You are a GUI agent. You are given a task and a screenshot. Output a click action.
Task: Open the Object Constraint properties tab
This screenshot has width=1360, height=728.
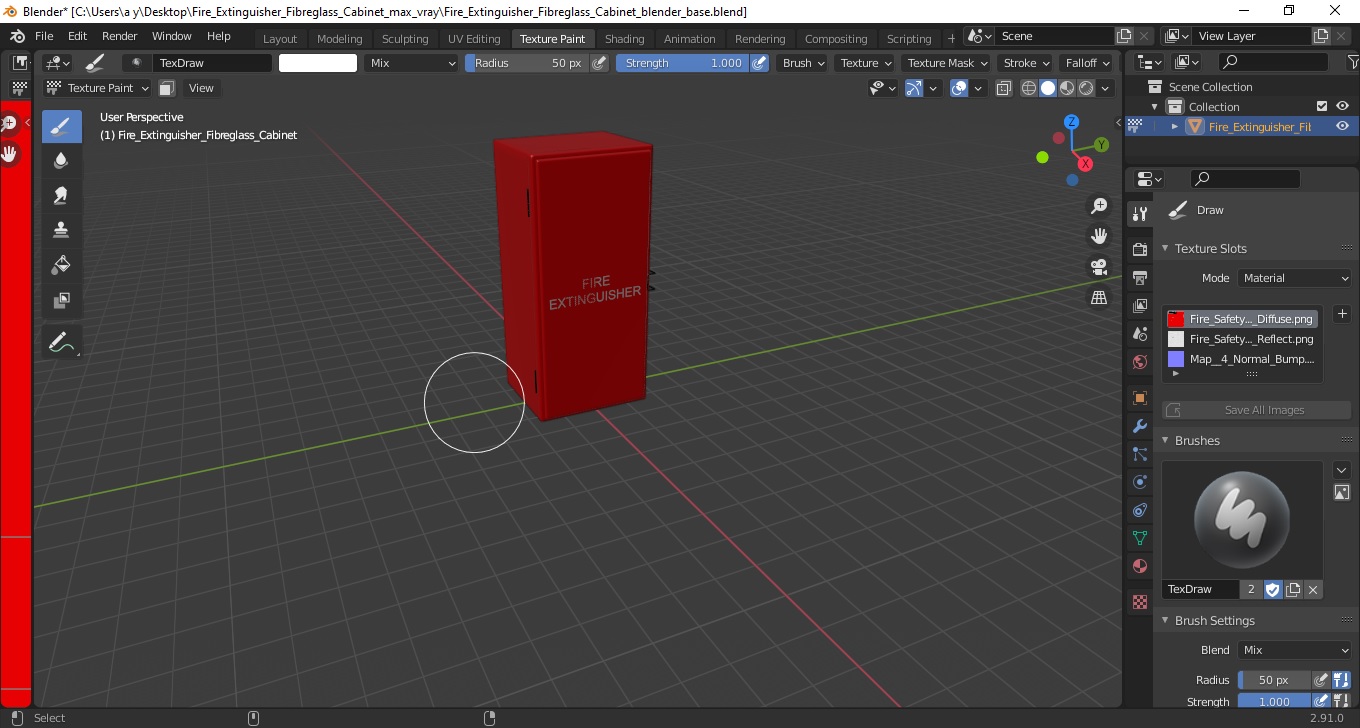pos(1139,510)
